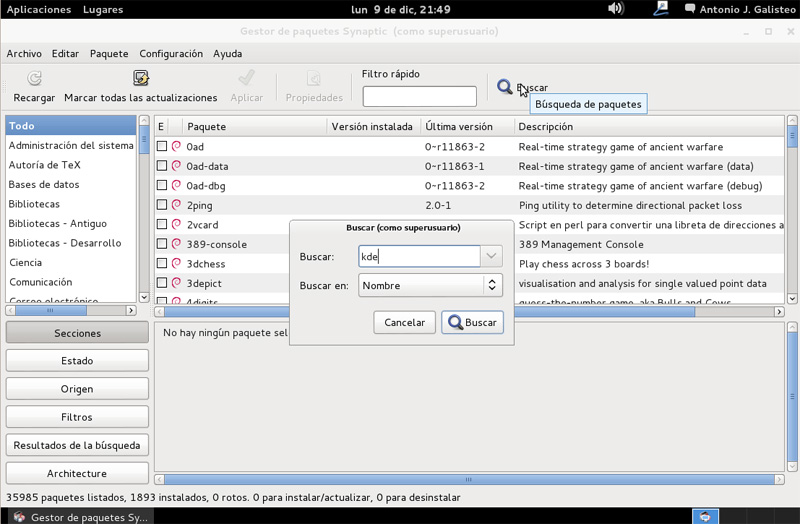Image resolution: width=800 pixels, height=524 pixels.
Task: Open the Aplicaciones panel menu
Action: [x=39, y=9]
